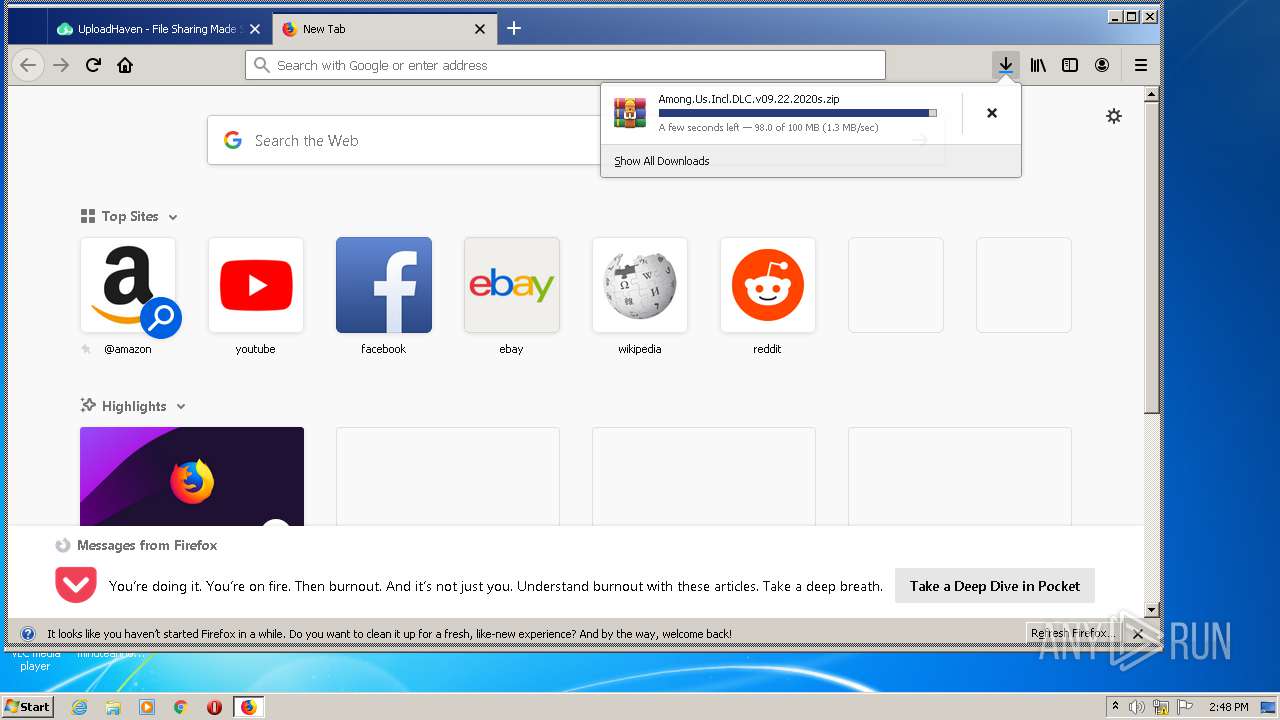Image resolution: width=1280 pixels, height=720 pixels.
Task: Click the Refresh Firefox button
Action: click(x=1072, y=633)
